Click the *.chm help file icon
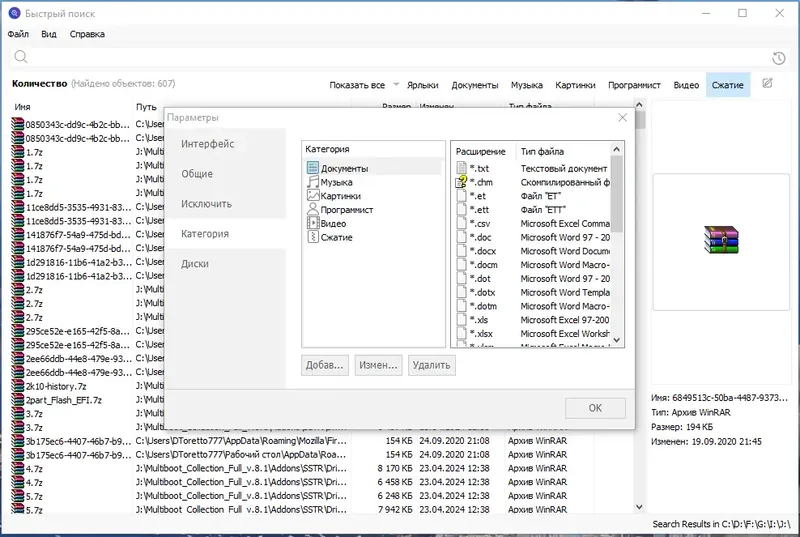 (x=461, y=182)
